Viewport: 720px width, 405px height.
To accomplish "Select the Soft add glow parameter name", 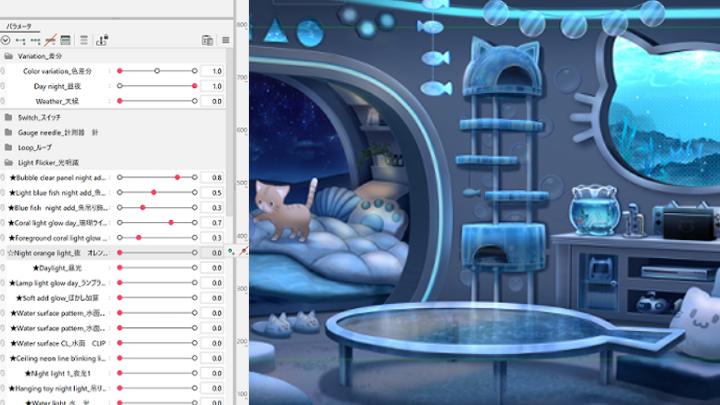I will point(57,298).
